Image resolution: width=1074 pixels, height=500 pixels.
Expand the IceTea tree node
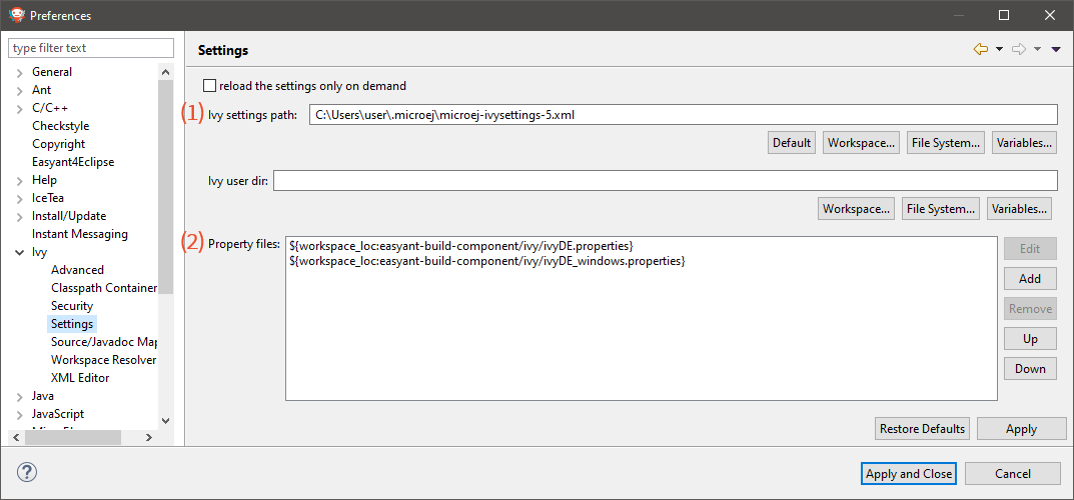(19, 198)
